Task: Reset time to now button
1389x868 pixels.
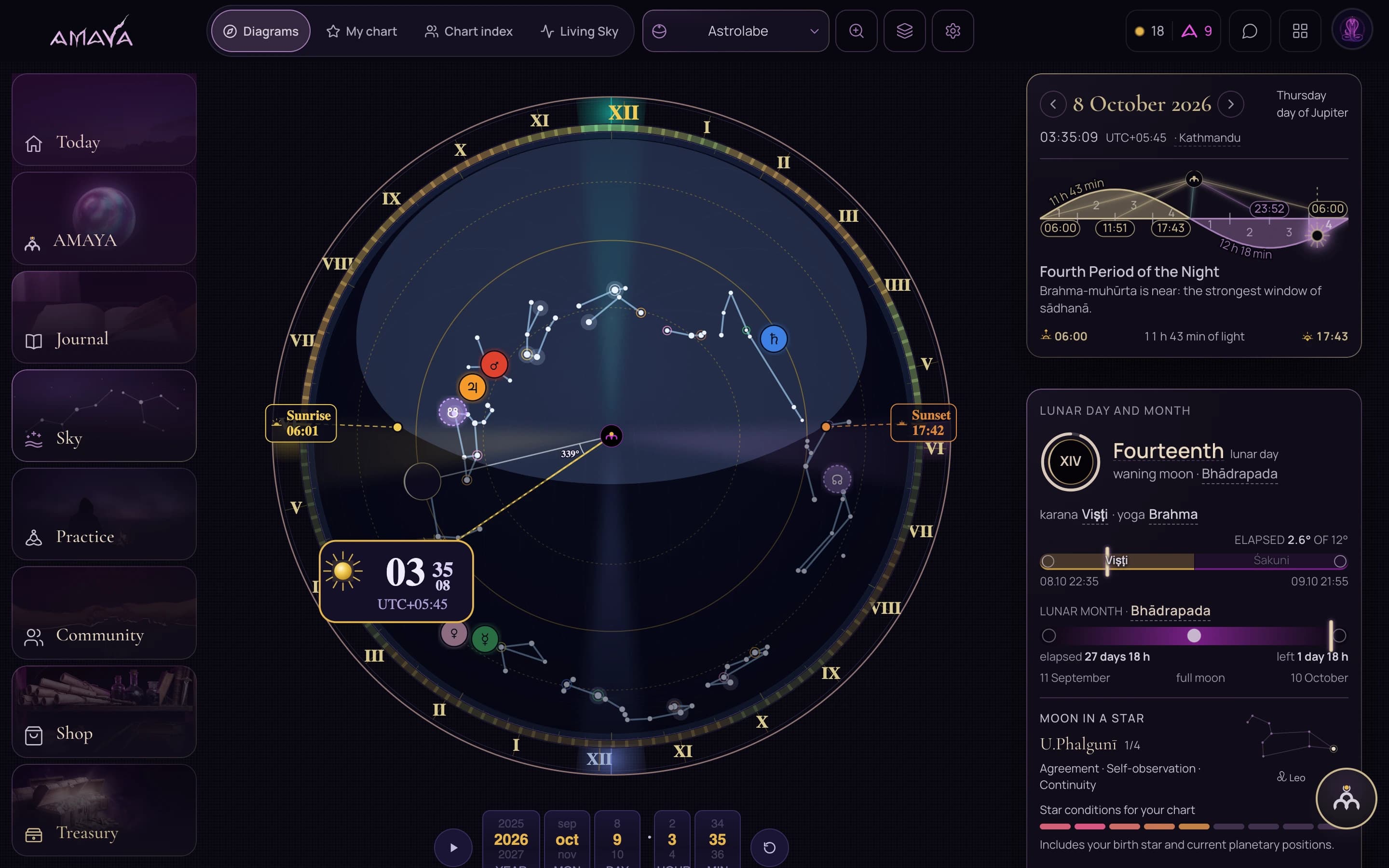Action: pos(769,847)
